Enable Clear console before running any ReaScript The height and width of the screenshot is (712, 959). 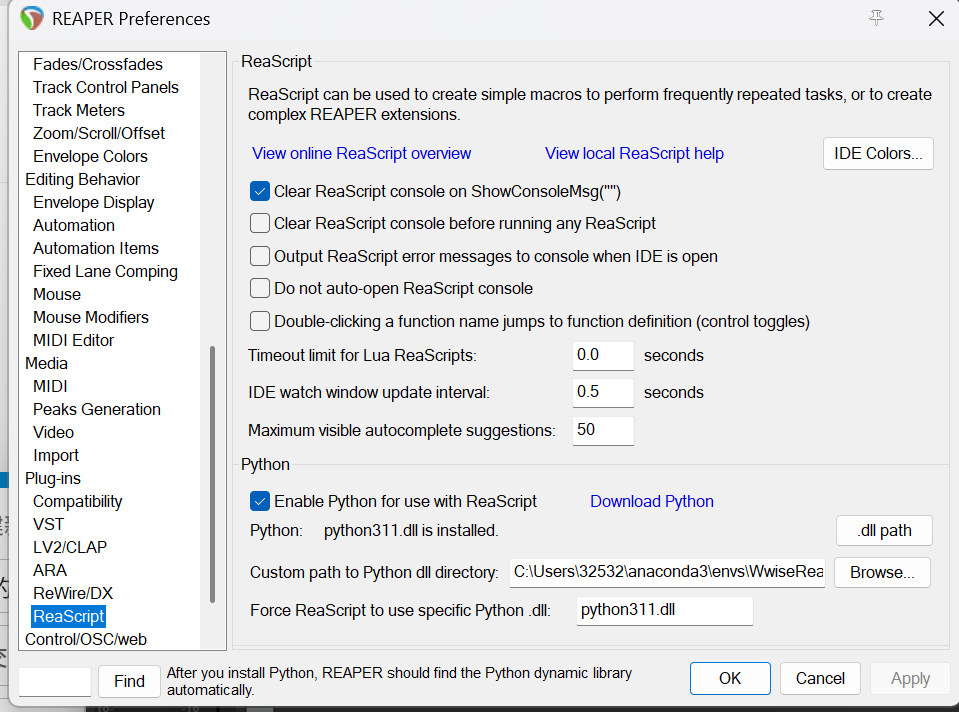(259, 223)
